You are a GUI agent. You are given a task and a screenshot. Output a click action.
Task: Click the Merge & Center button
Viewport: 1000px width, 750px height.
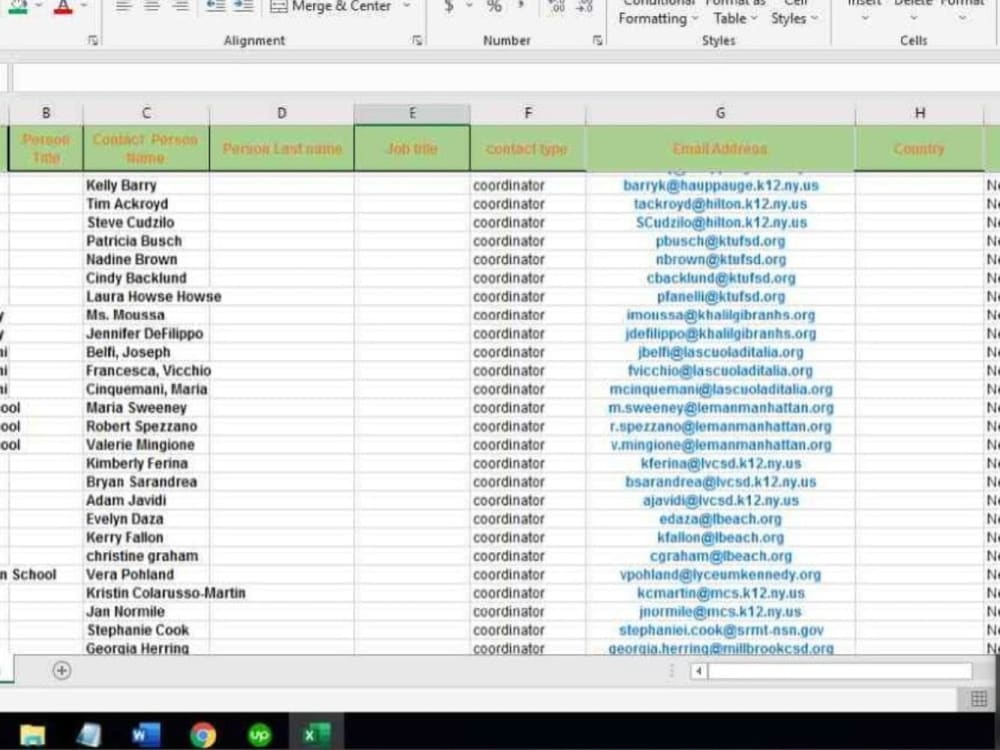(331, 6)
